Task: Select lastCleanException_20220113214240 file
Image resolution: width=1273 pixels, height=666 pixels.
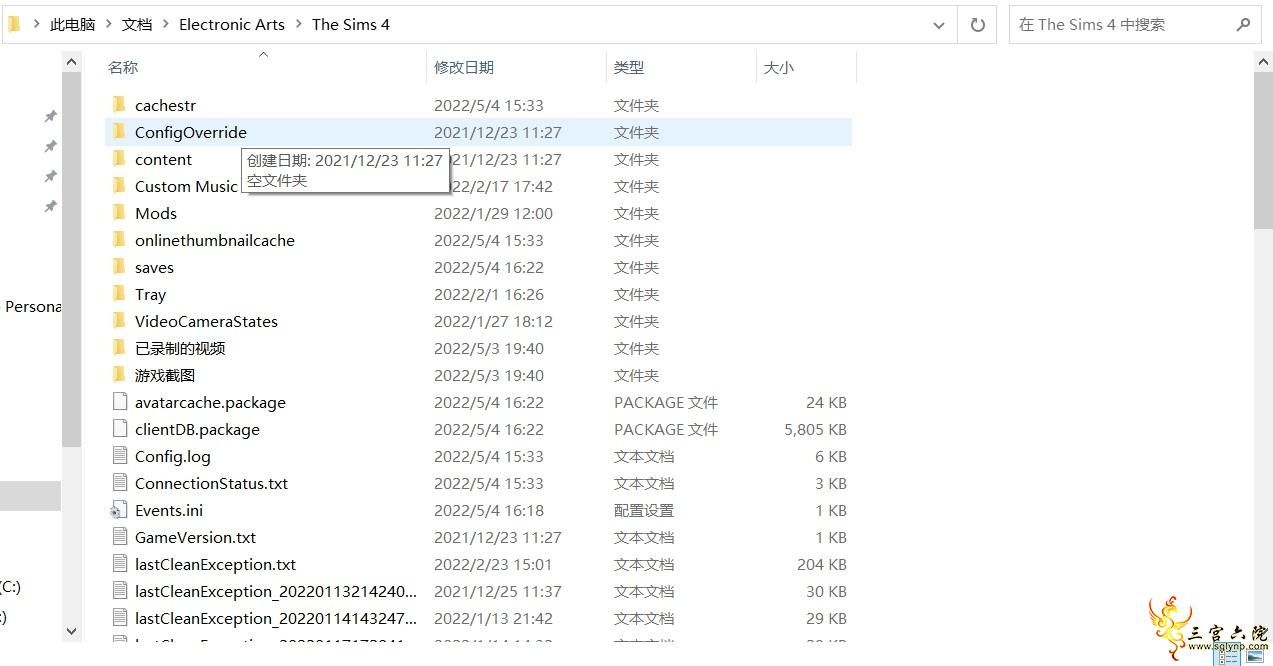Action: [x=276, y=591]
